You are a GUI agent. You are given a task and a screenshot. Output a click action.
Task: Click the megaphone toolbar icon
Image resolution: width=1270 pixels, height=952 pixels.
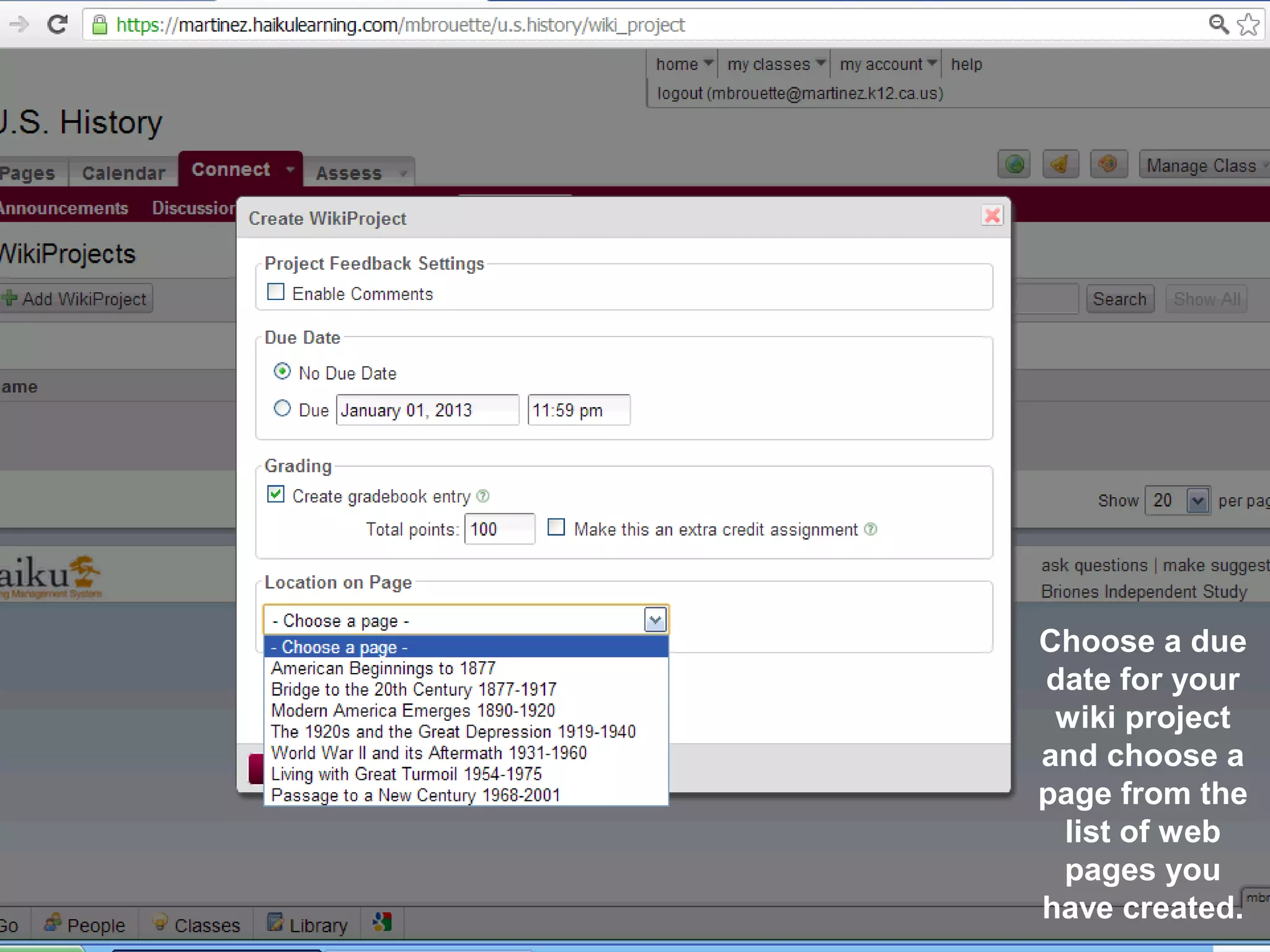[1060, 165]
